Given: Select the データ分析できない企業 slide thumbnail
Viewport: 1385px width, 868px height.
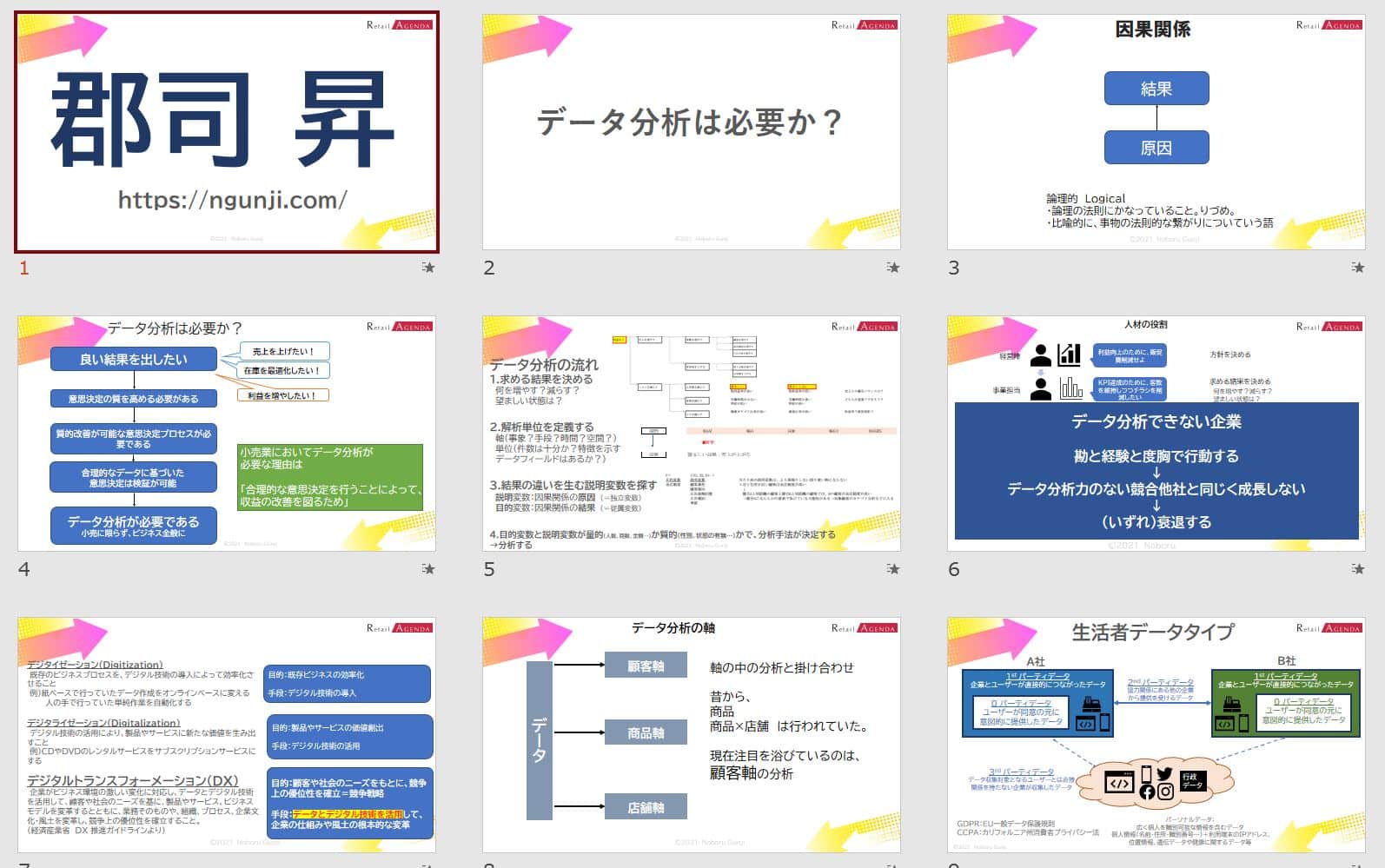Looking at the screenshot, I should [x=1156, y=434].
